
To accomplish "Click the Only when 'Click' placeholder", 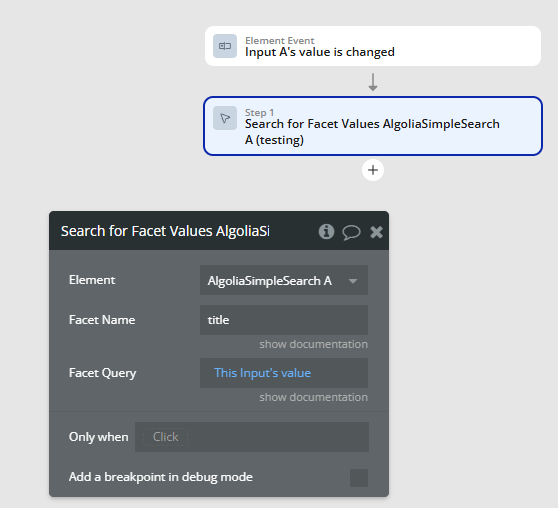I will coord(165,437).
